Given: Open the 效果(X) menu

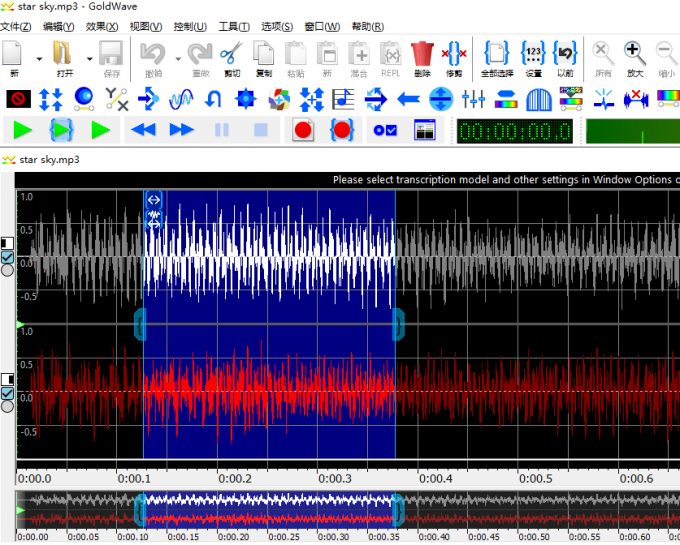Looking at the screenshot, I should [101, 26].
